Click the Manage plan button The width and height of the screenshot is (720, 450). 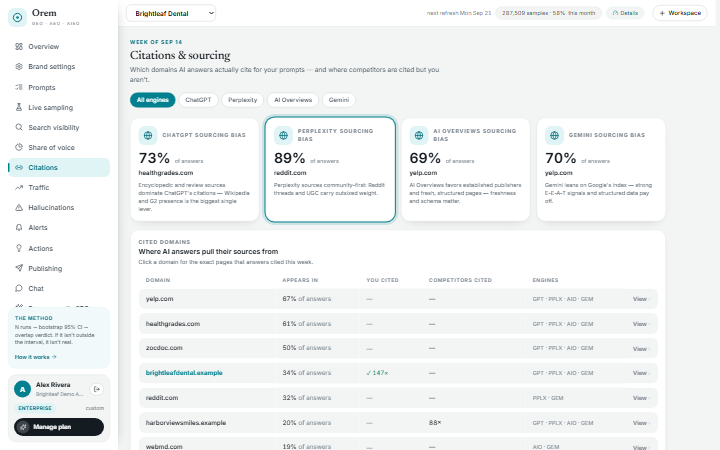[x=59, y=427]
